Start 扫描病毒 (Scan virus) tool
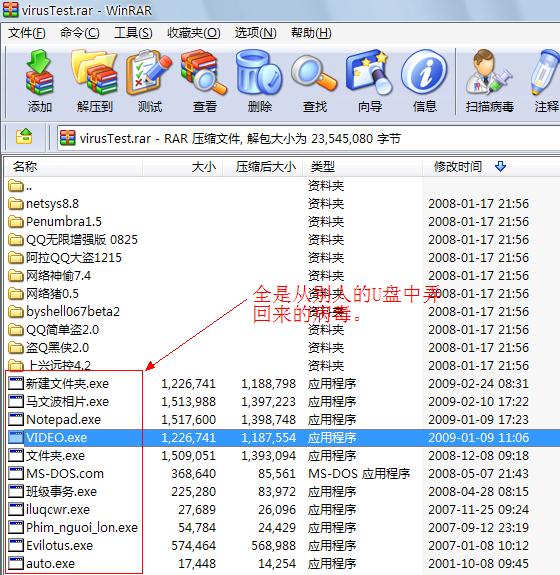 pyautogui.click(x=489, y=81)
